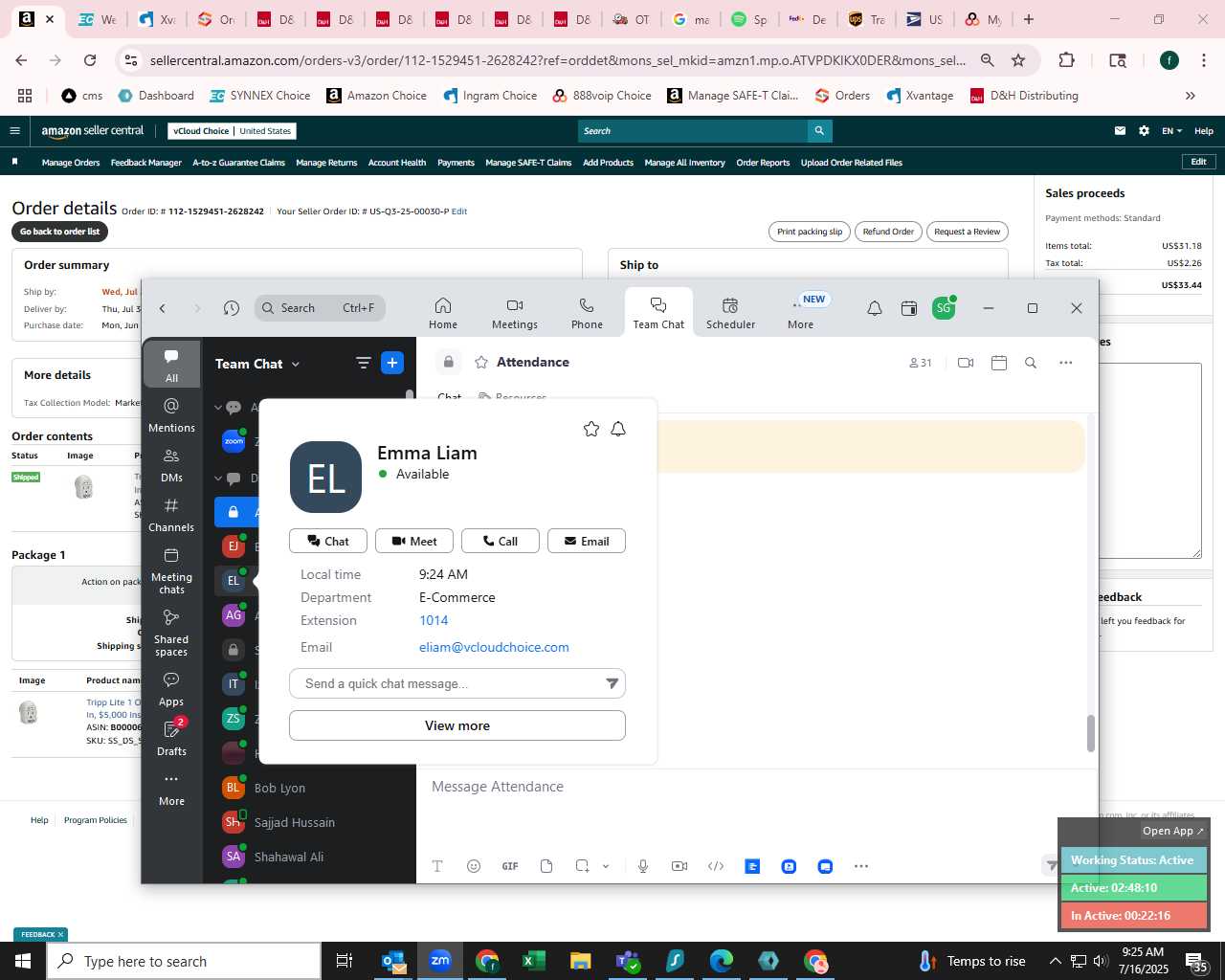Insert GIF in message
The height and width of the screenshot is (980, 1225).
[510, 866]
